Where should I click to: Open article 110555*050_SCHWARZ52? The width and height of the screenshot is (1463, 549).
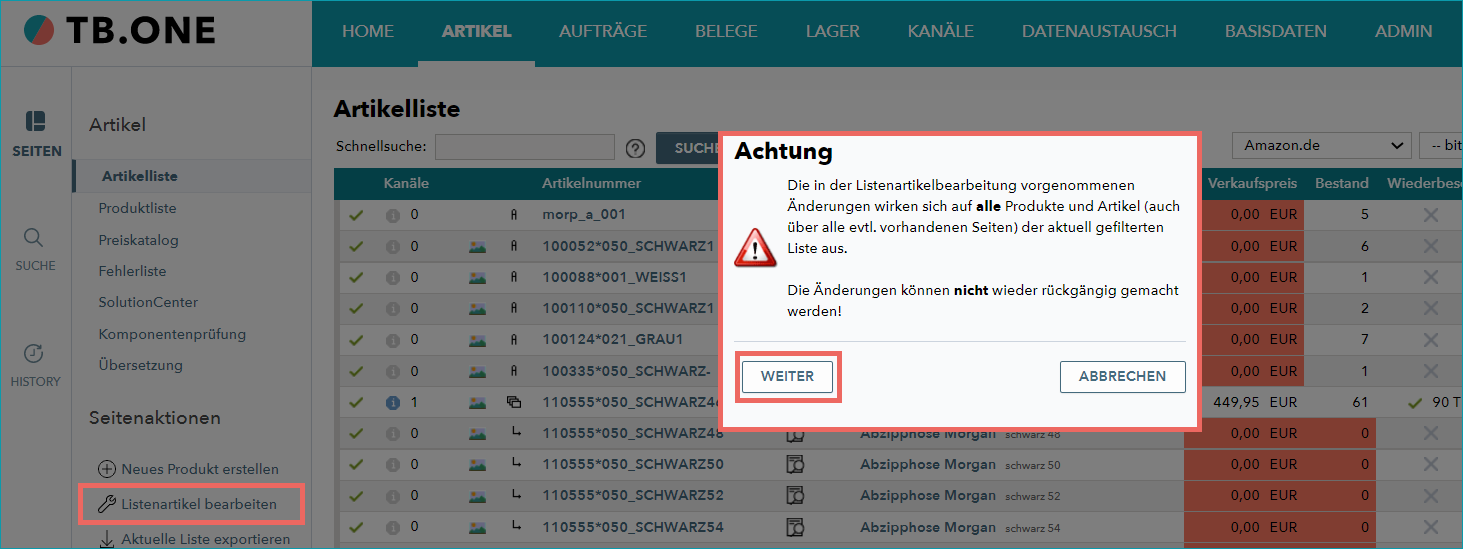coord(633,496)
